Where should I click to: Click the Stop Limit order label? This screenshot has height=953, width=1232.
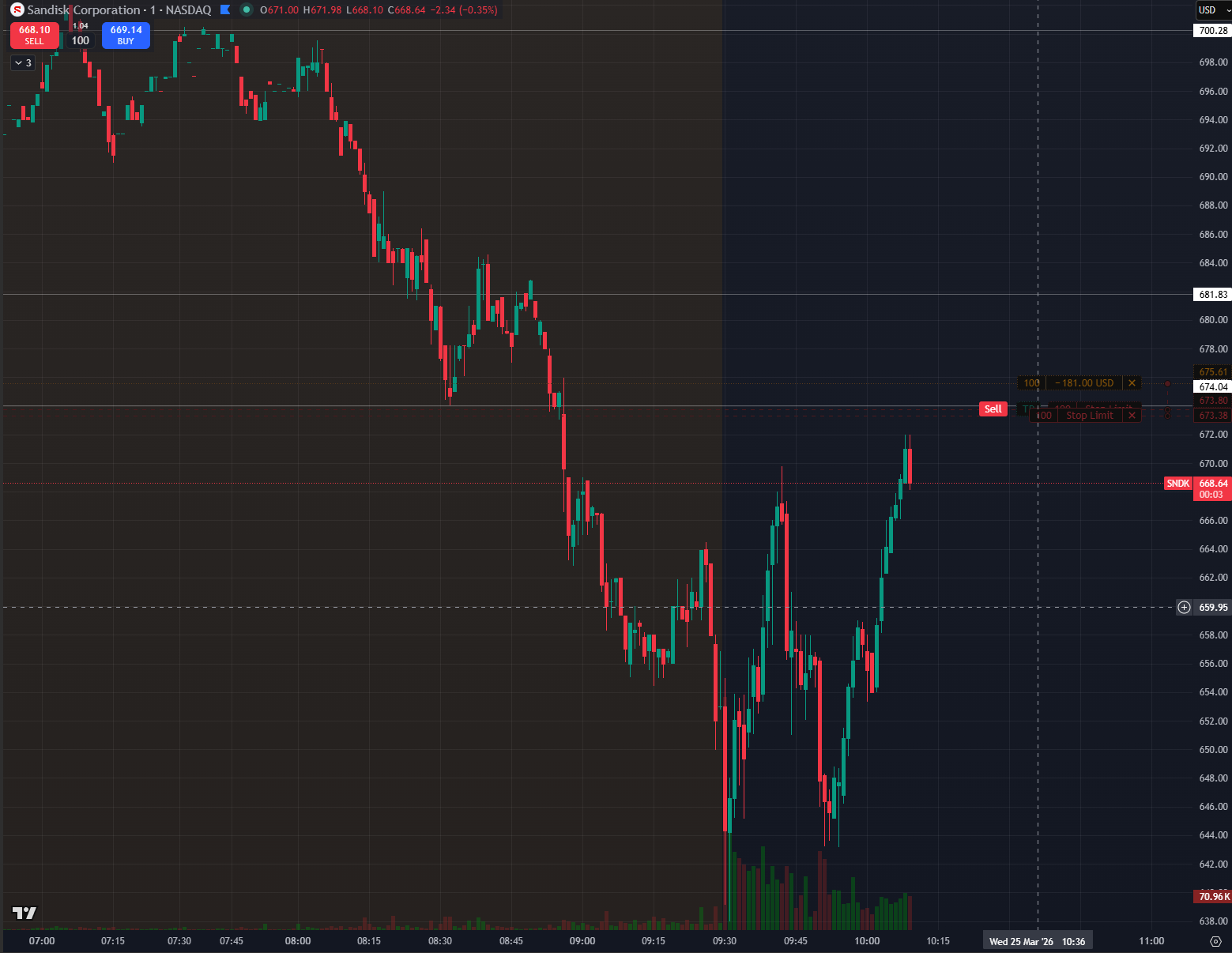1089,416
